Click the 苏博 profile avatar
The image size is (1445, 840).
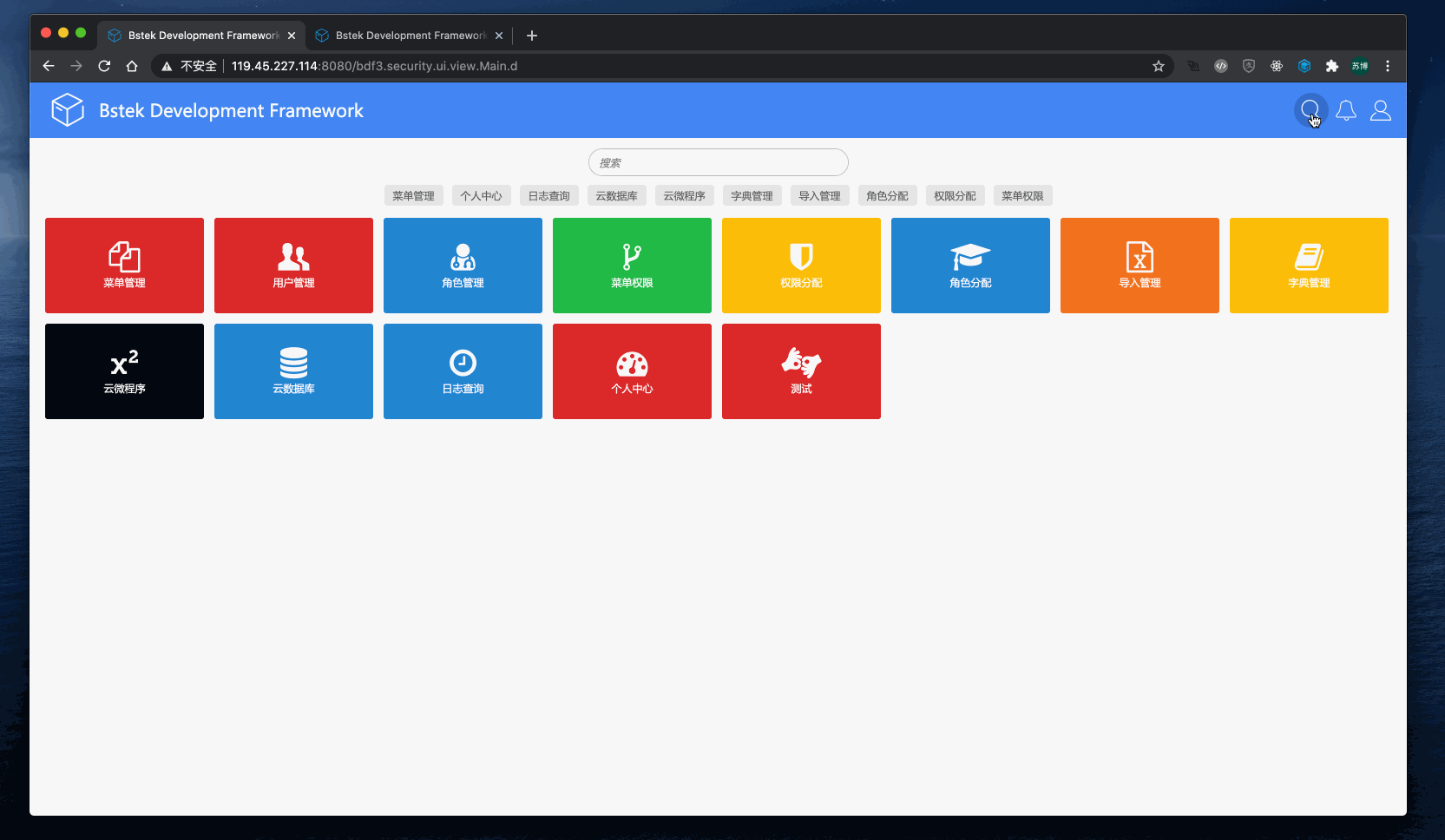pyautogui.click(x=1360, y=66)
